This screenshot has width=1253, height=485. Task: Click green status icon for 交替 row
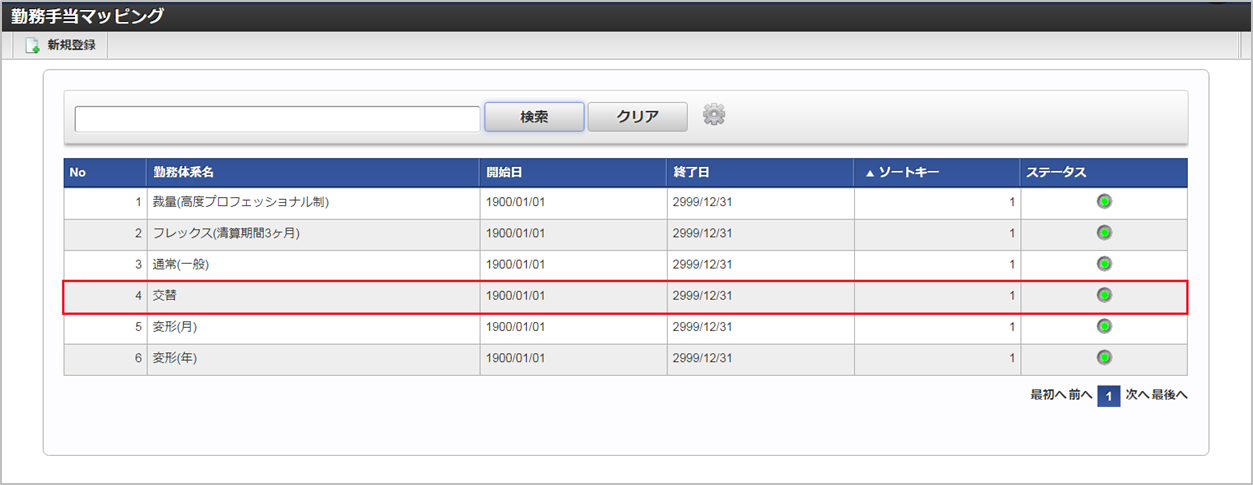pos(1104,295)
